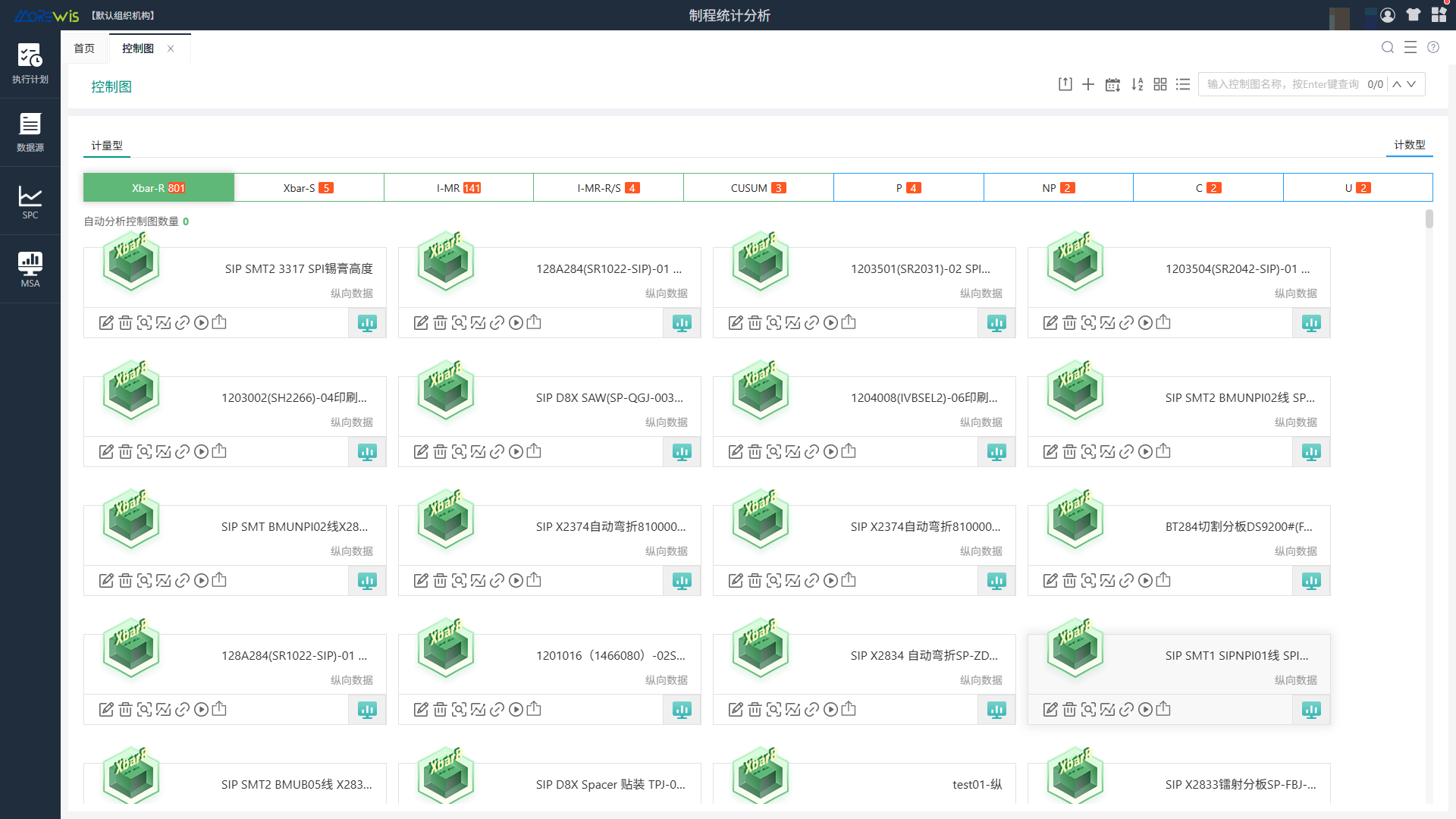Select the I-MR chart type tab
The height and width of the screenshot is (819, 1456).
click(x=459, y=187)
